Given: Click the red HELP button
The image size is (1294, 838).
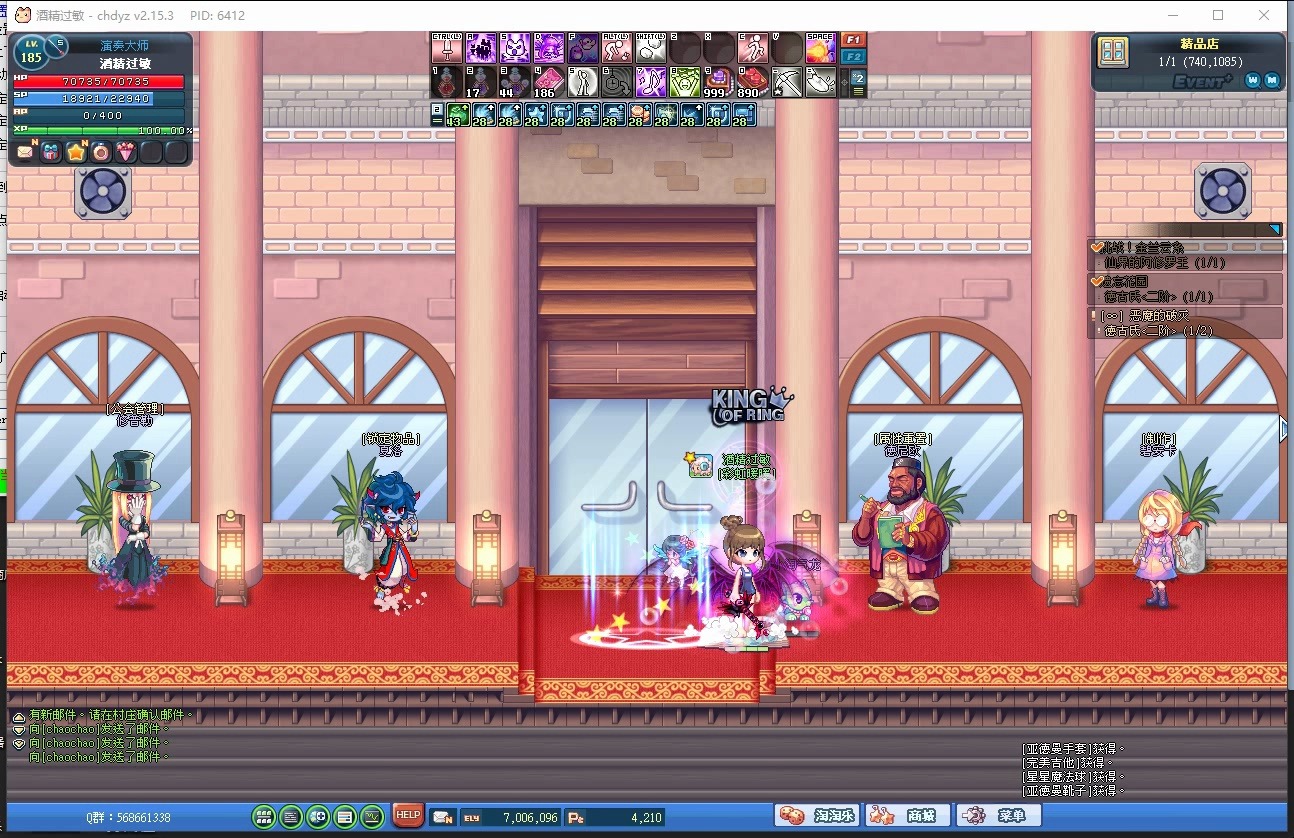Looking at the screenshot, I should pyautogui.click(x=408, y=815).
